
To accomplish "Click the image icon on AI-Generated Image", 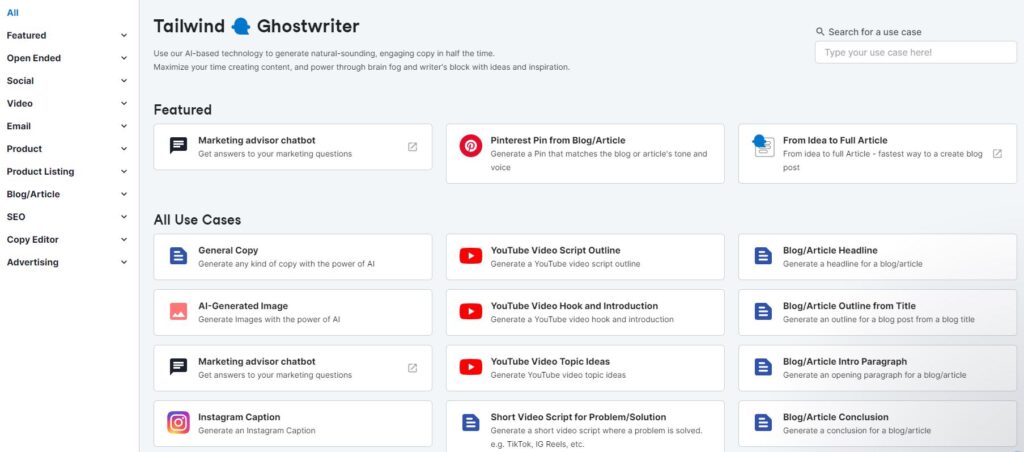I will click(x=178, y=312).
